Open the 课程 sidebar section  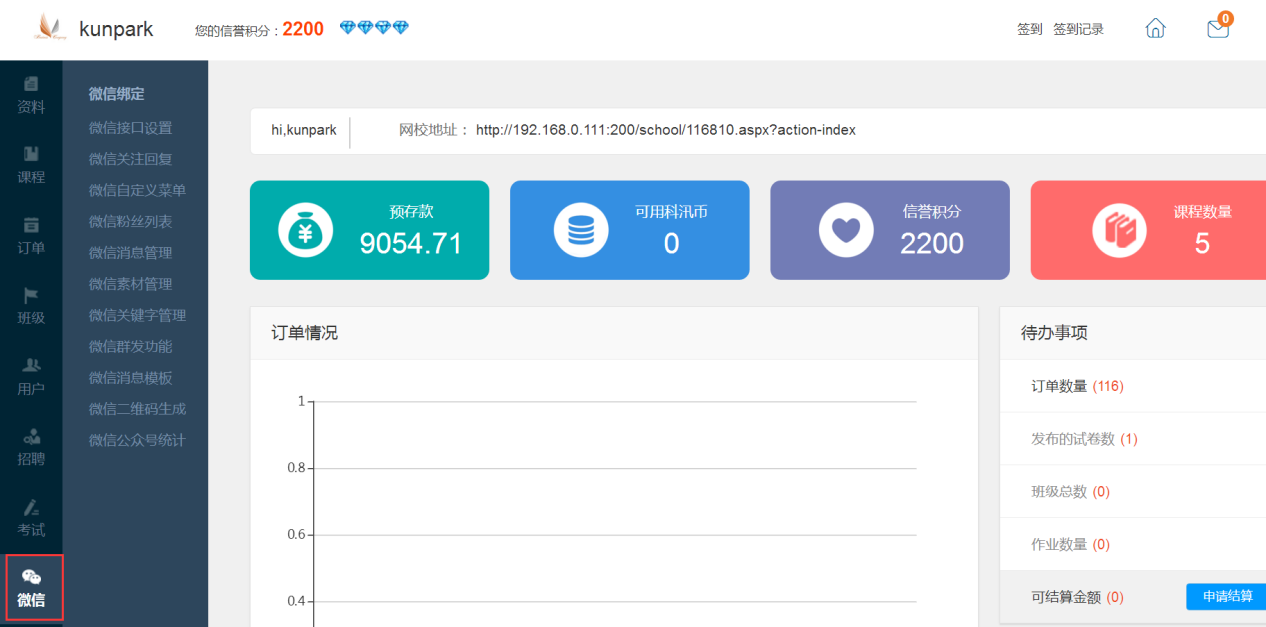(31, 165)
